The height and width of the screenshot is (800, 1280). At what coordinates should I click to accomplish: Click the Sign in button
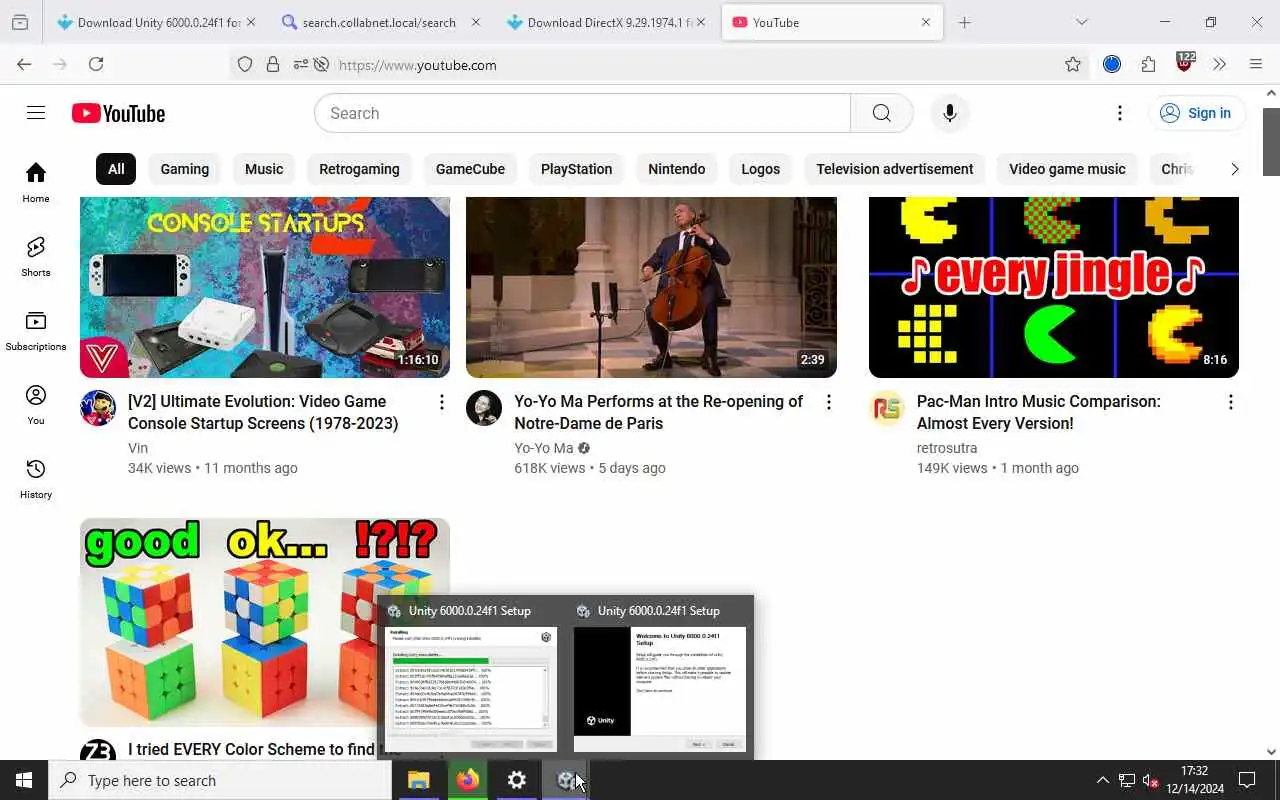coord(1196,113)
